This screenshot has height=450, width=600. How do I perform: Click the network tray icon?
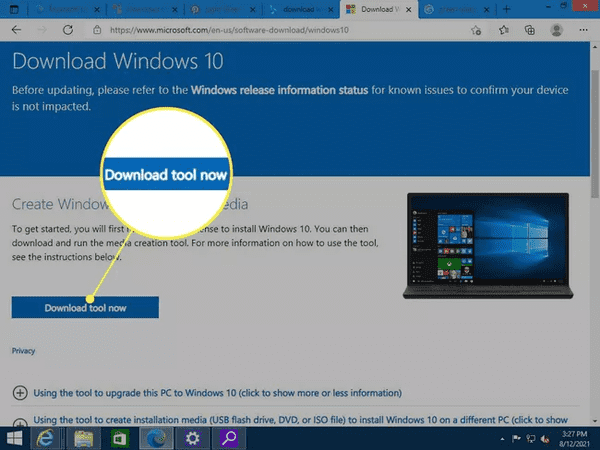click(531, 439)
